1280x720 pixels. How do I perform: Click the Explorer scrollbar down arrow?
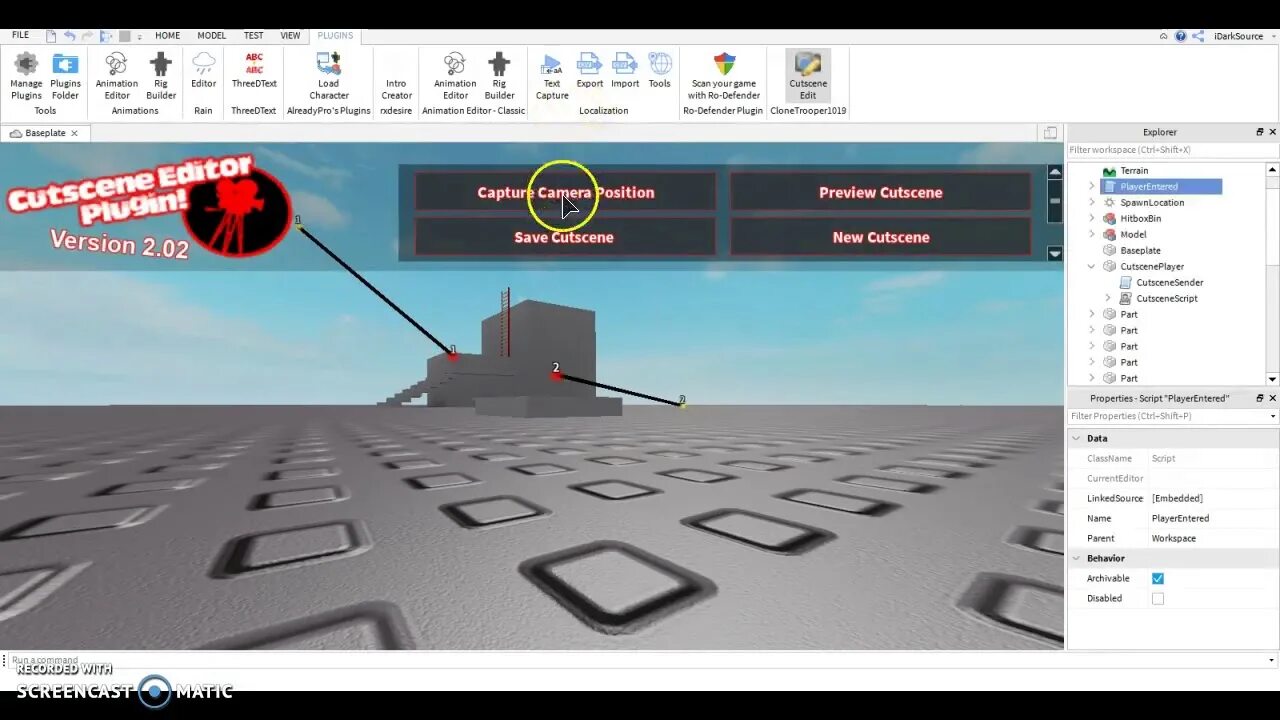pyautogui.click(x=1272, y=379)
